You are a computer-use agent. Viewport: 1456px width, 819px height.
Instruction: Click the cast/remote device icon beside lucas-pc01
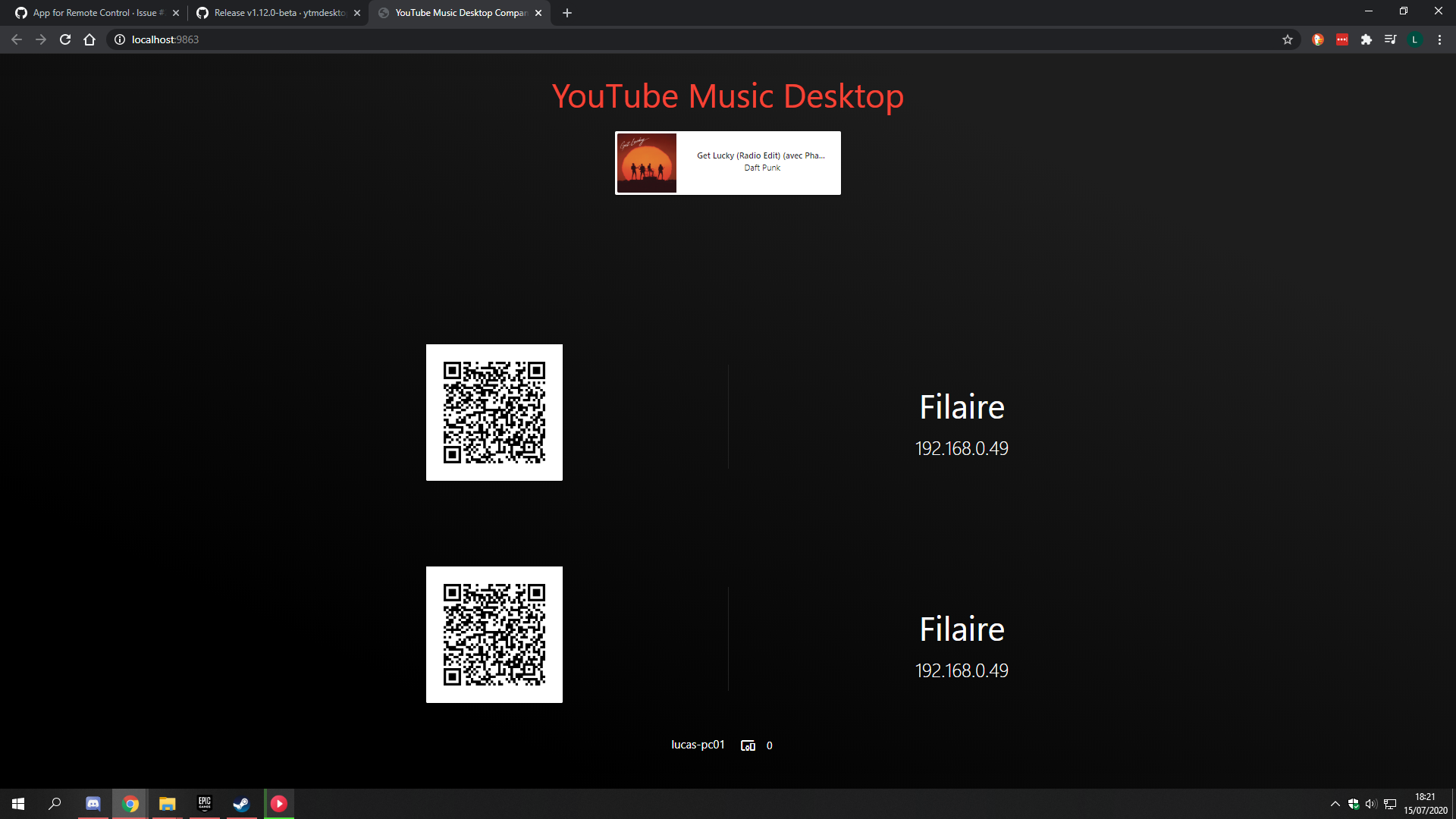pyautogui.click(x=747, y=745)
